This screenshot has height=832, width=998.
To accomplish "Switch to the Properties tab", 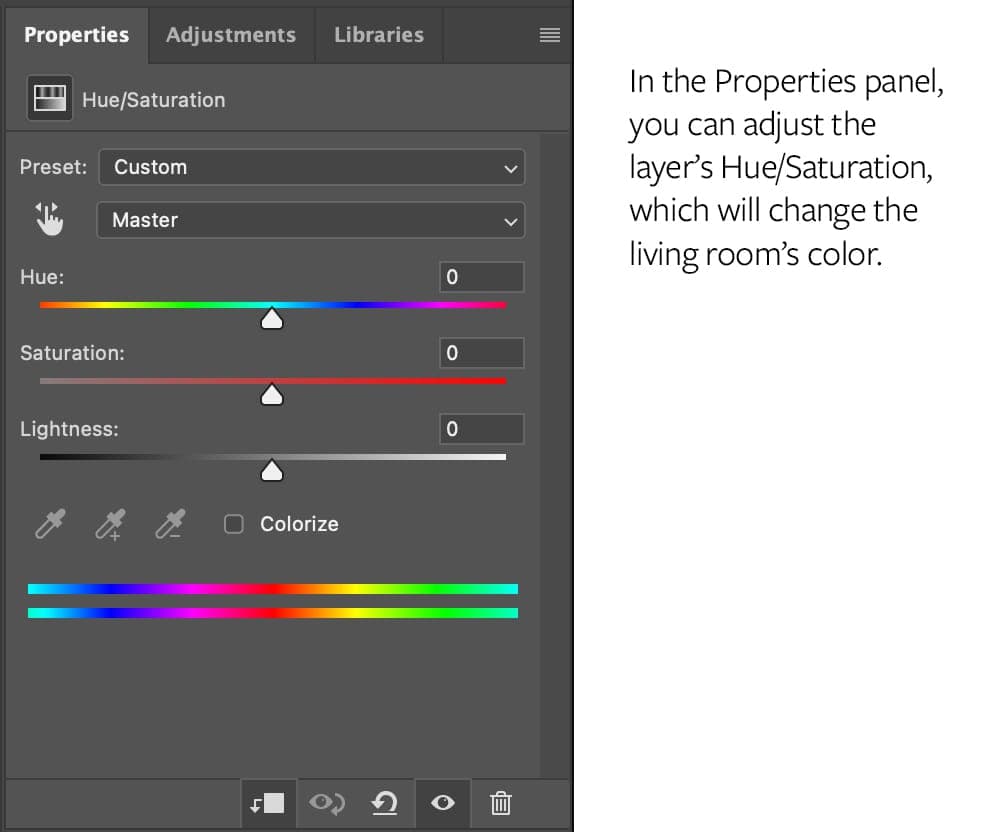I will click(x=77, y=34).
